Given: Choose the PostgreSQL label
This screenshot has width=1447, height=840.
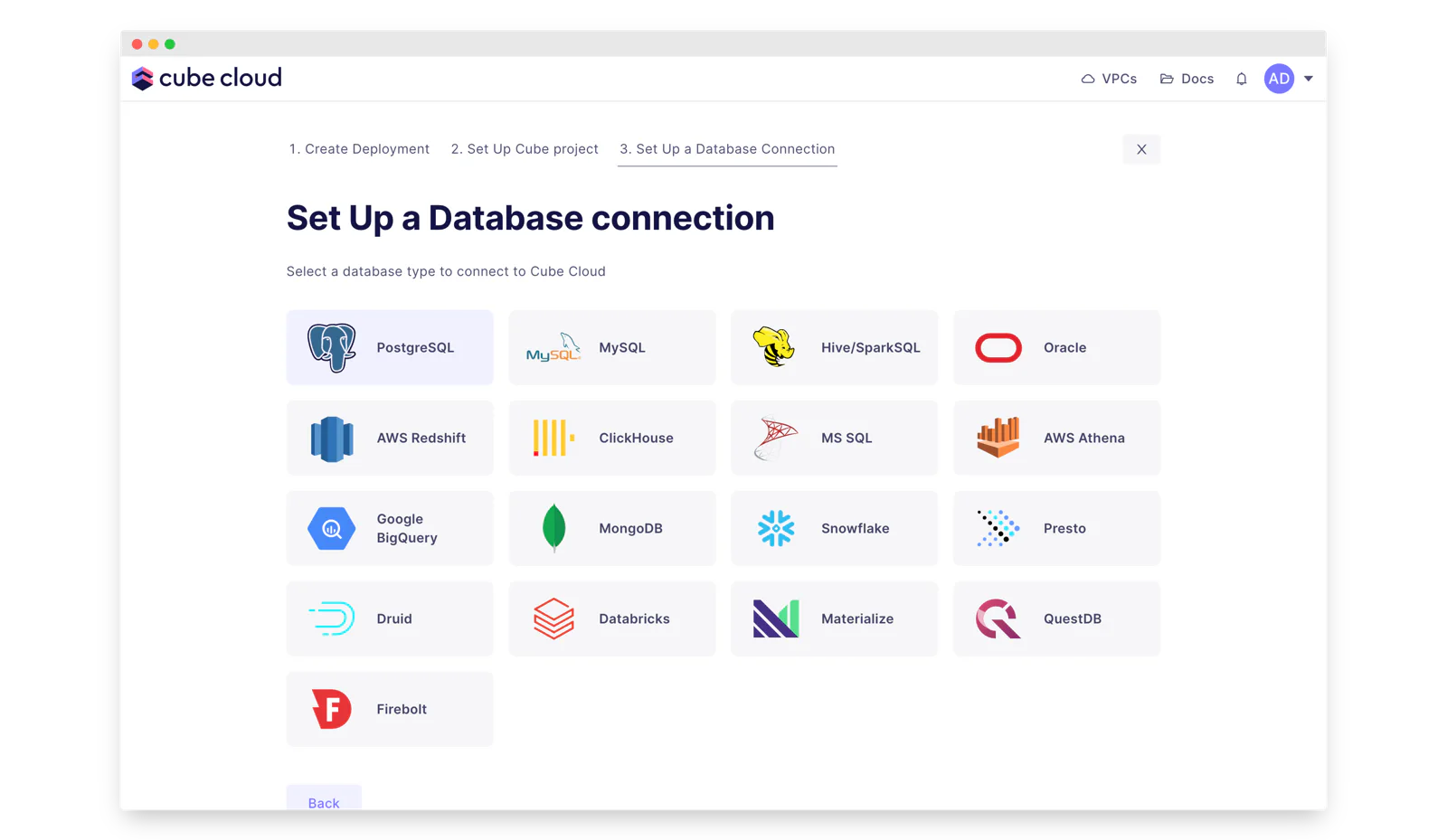Looking at the screenshot, I should coord(415,347).
